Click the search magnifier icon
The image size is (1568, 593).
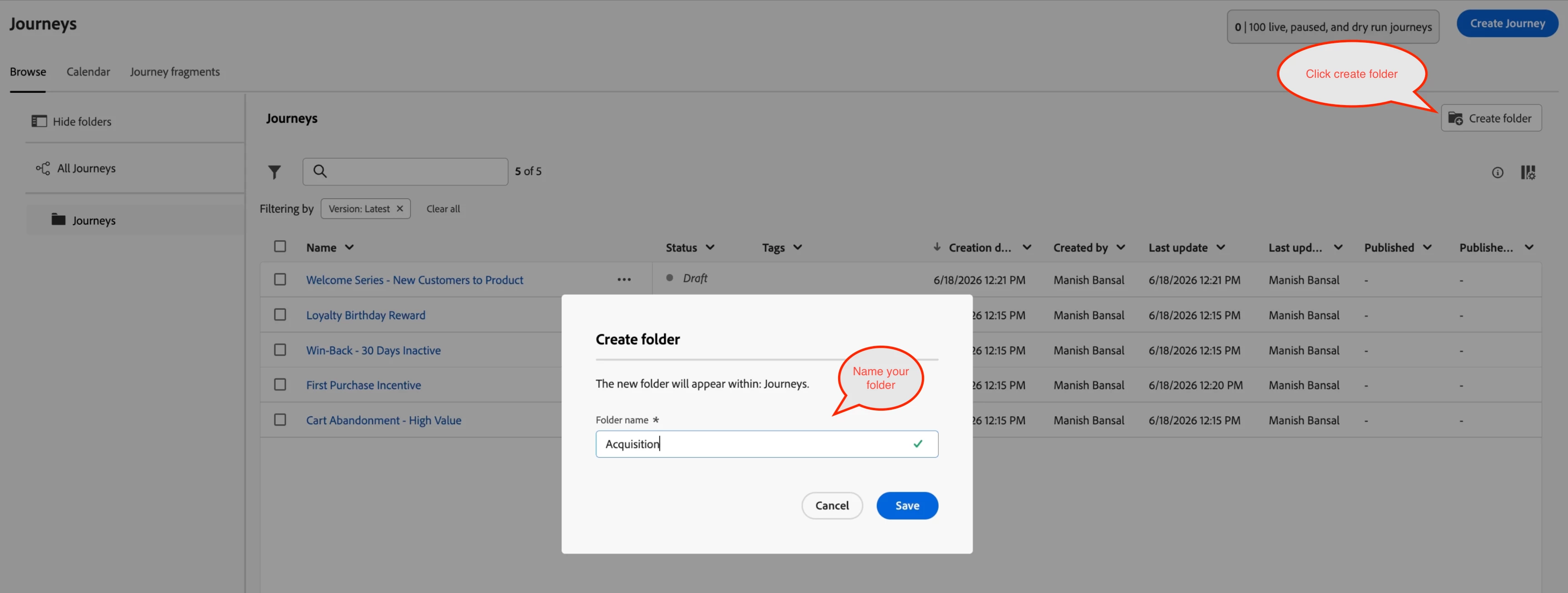[320, 171]
